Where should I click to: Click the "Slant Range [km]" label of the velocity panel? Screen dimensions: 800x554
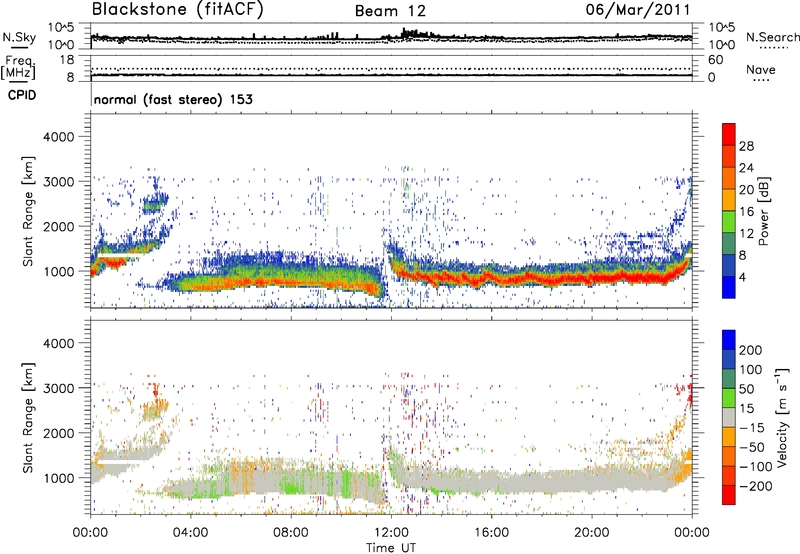coord(28,418)
